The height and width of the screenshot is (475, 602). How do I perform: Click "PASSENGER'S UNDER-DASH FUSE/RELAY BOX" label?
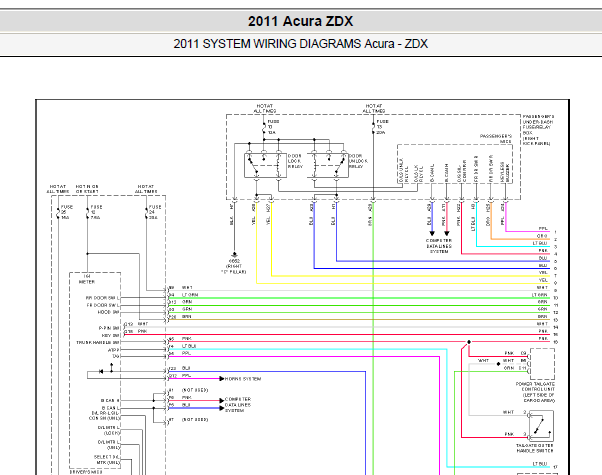tap(538, 130)
